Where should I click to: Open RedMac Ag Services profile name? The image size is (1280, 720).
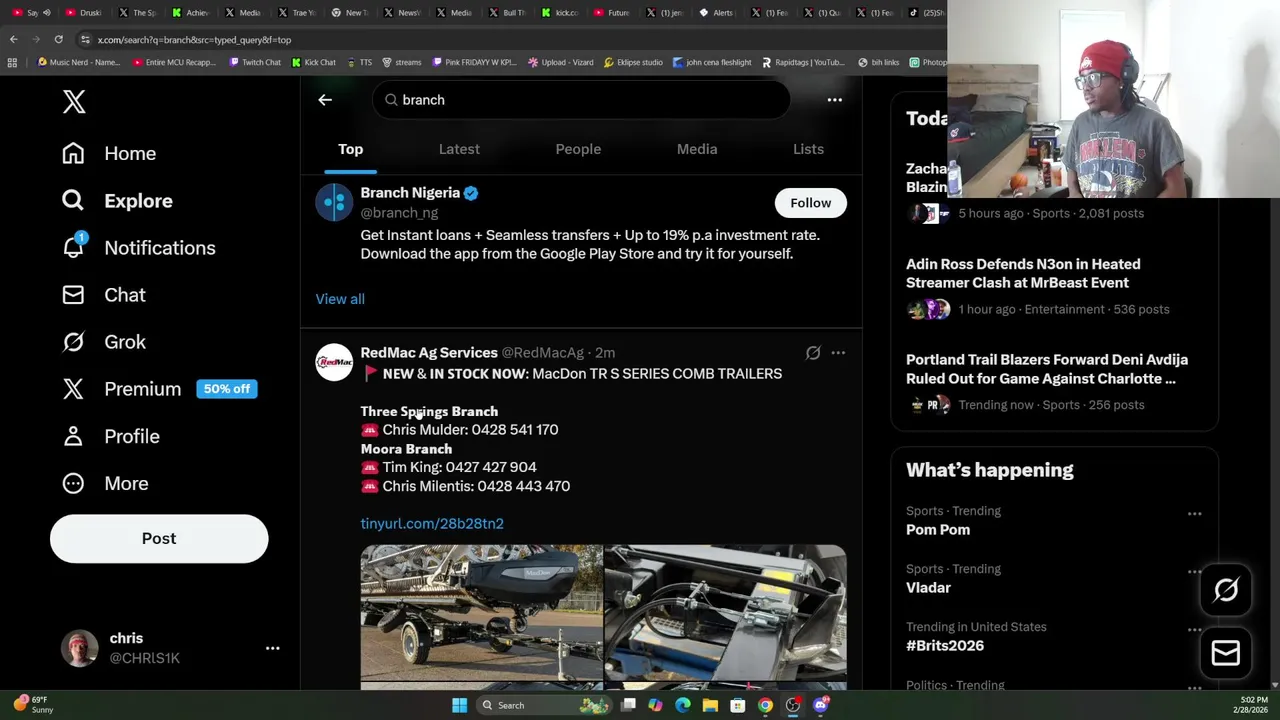click(429, 353)
